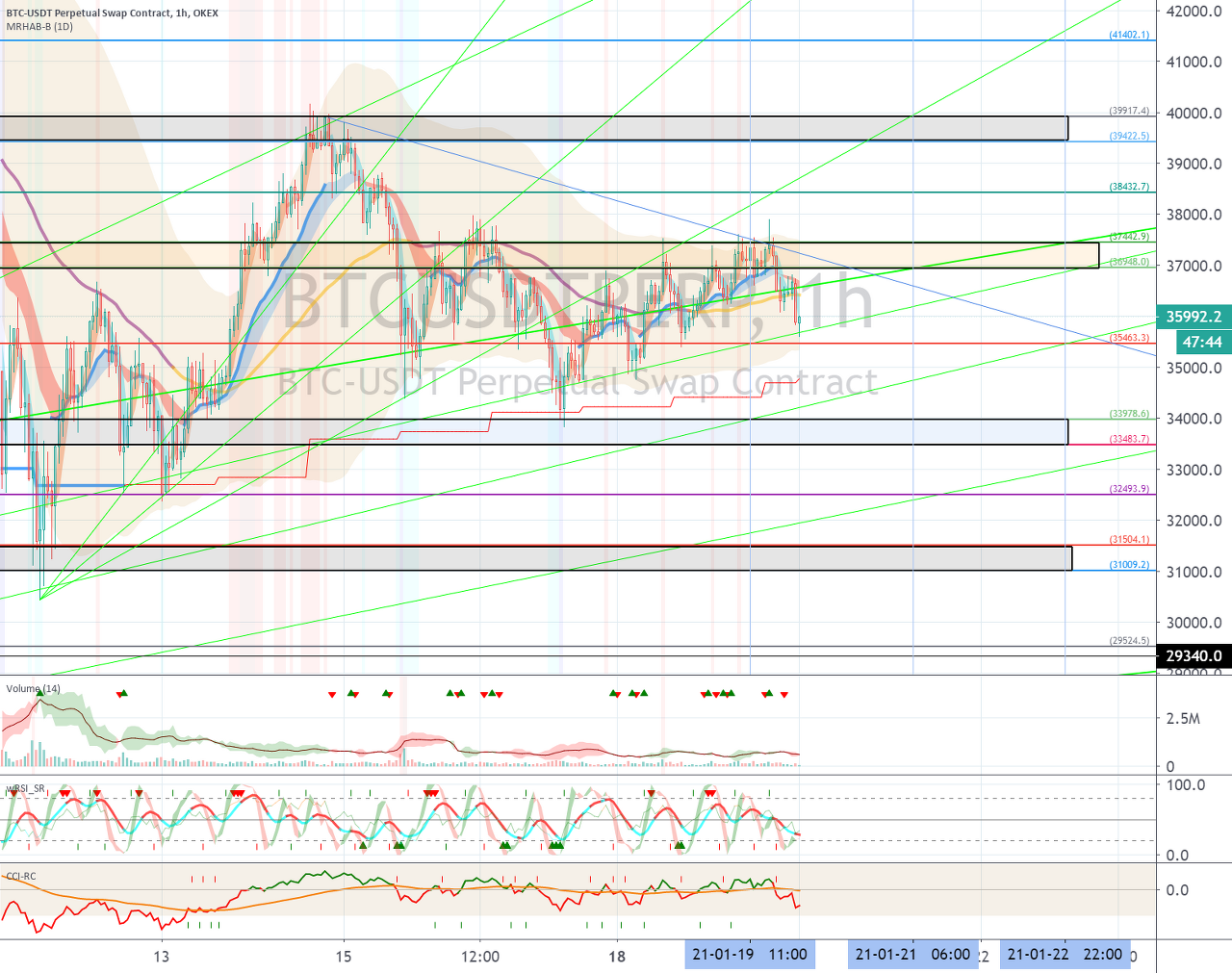Click the (38432.7) level label

pos(1129,187)
